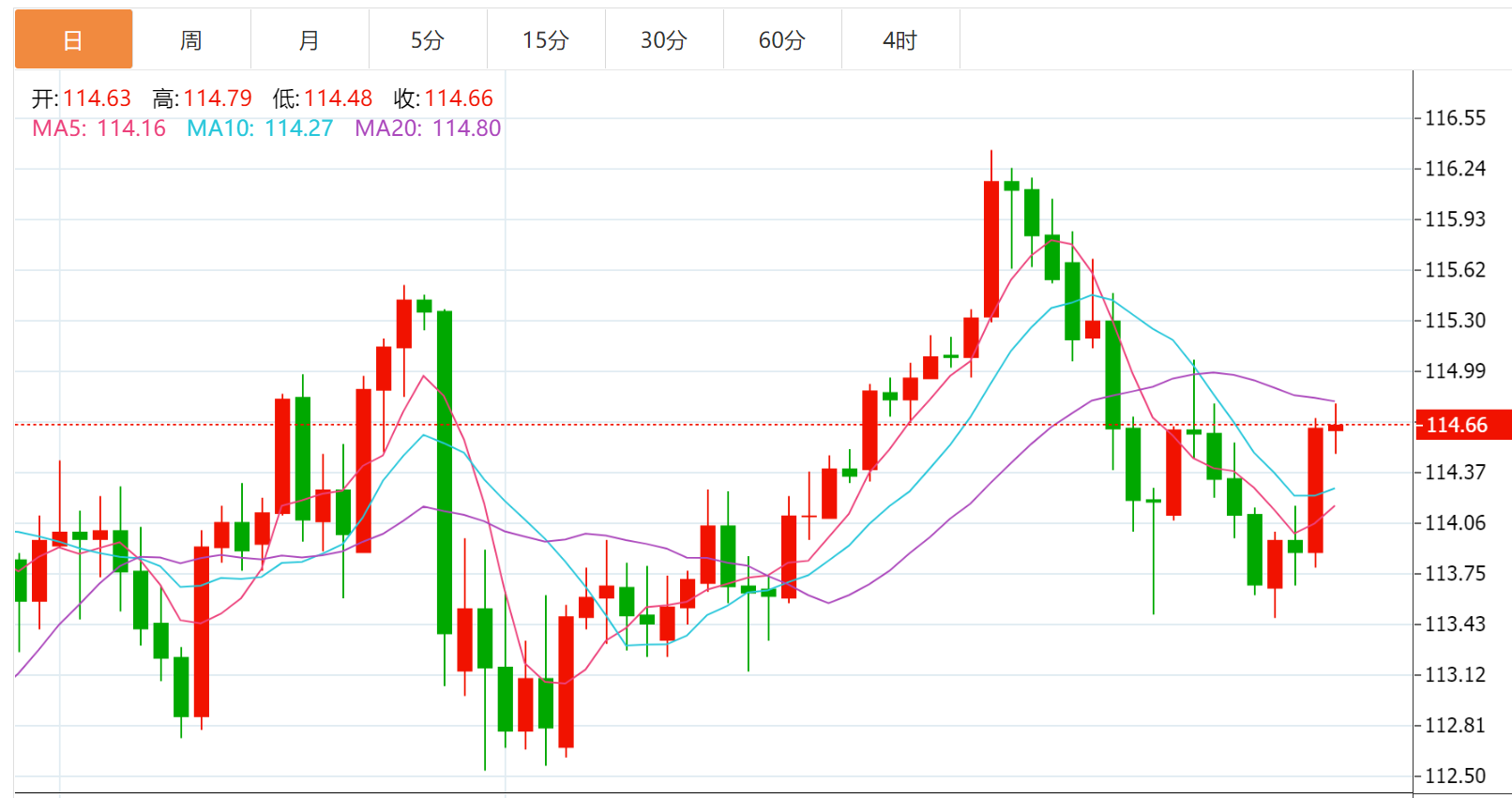Click the high price value 114.79
Screen dimensions: 1512x798
pos(218,98)
